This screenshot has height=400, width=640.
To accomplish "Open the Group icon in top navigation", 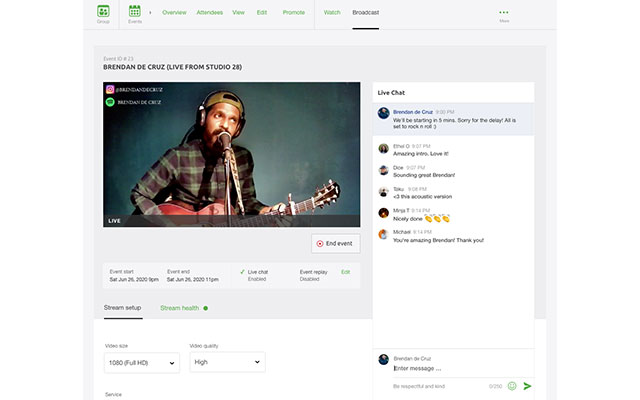I will (x=103, y=12).
